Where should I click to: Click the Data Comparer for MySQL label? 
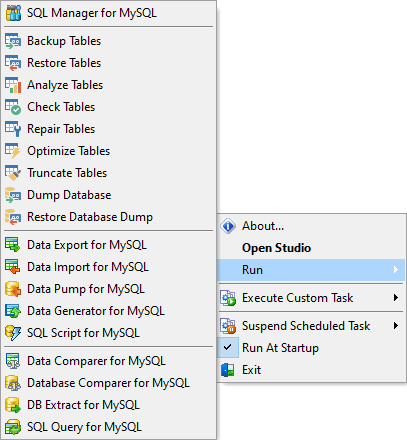(96, 361)
